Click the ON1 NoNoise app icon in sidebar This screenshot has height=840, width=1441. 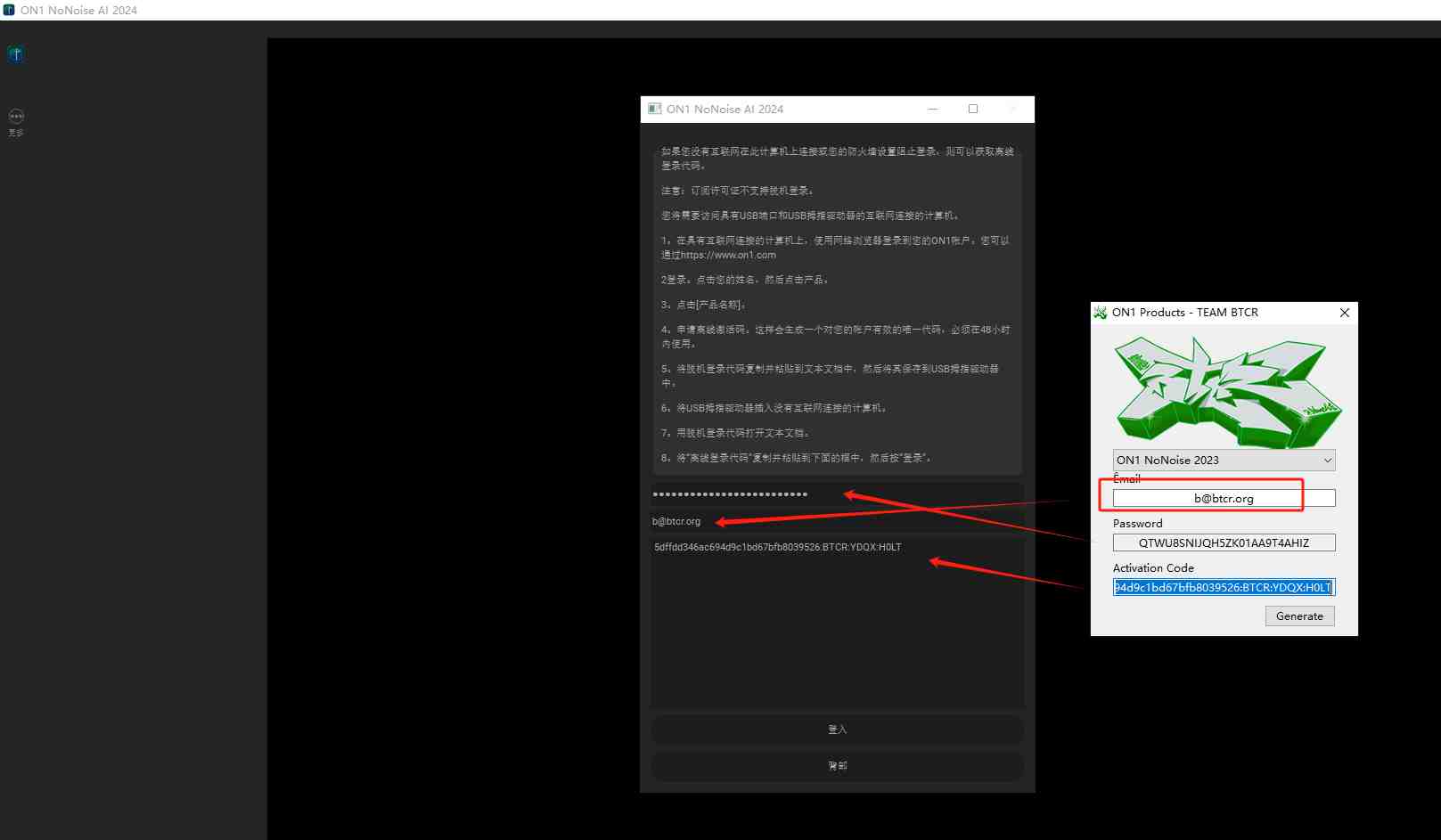(x=15, y=53)
